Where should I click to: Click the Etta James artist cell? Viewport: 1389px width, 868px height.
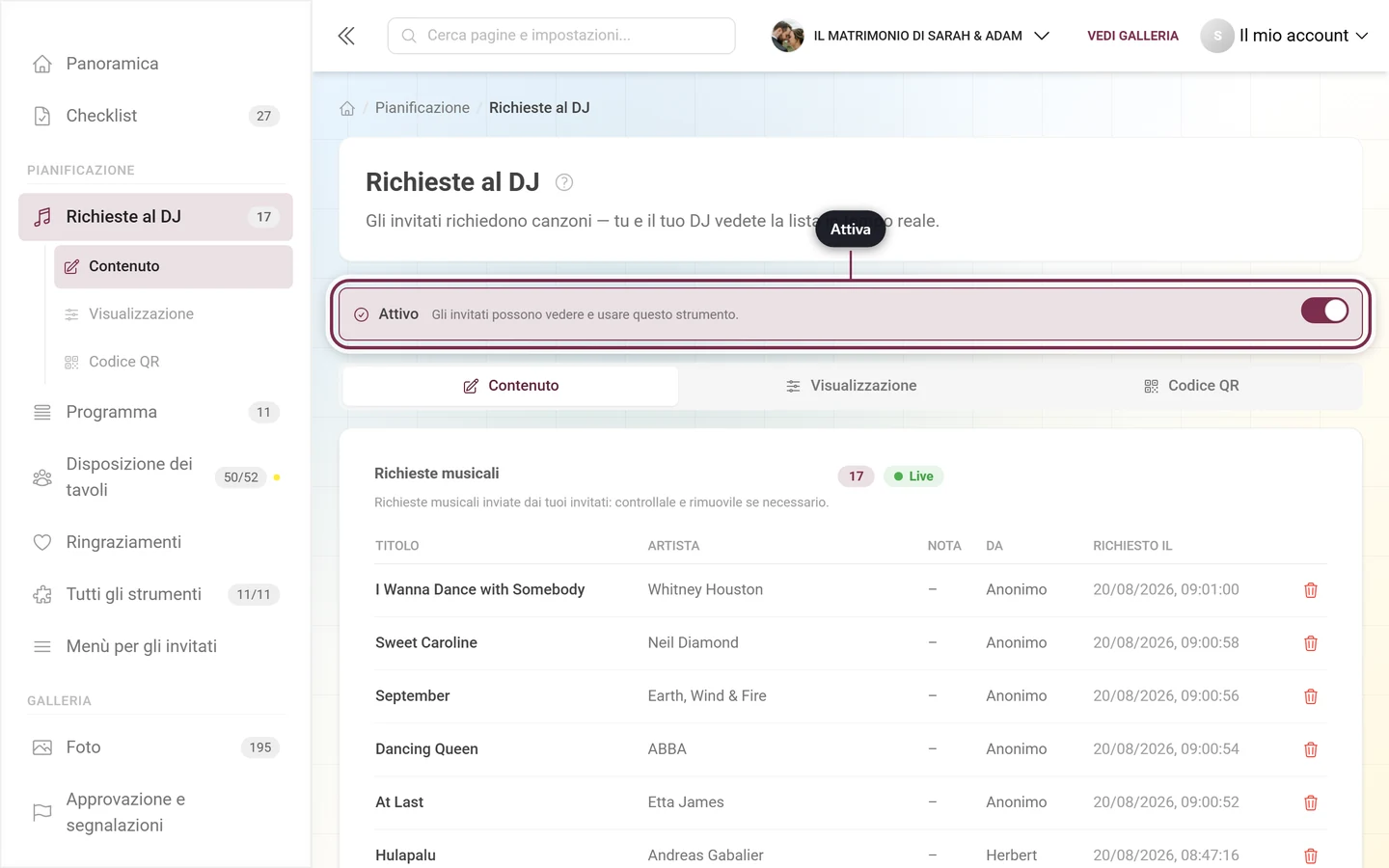pos(686,802)
